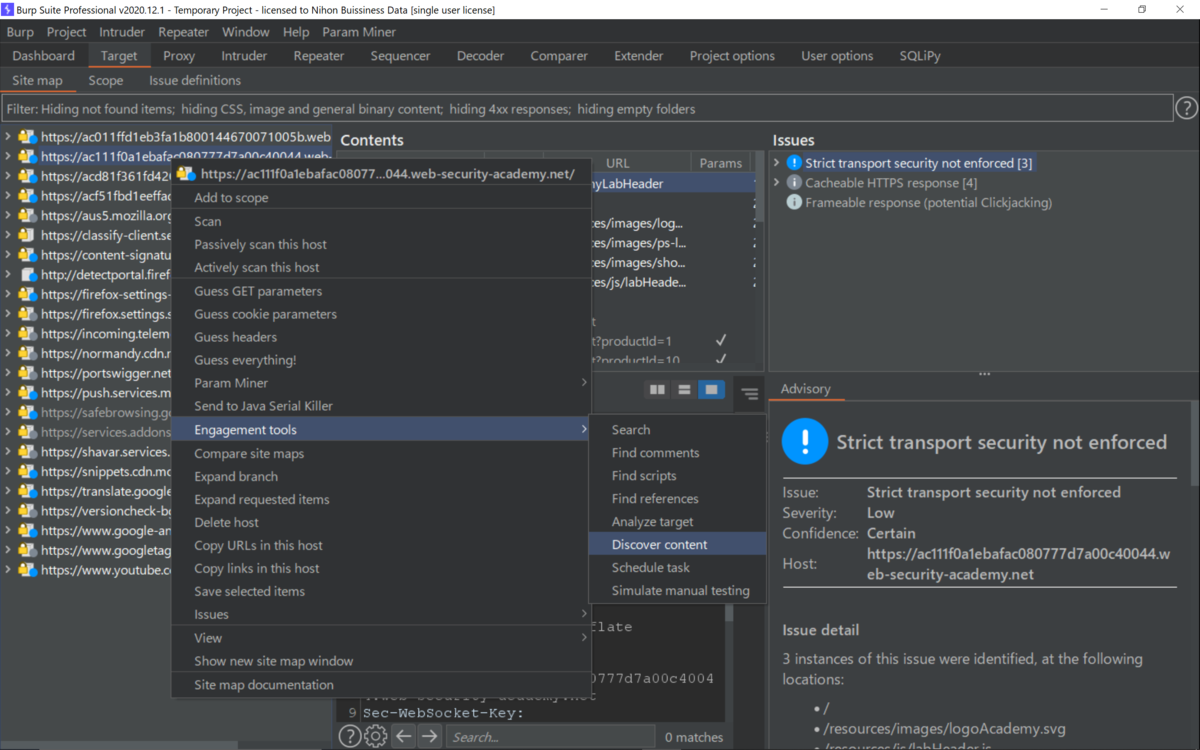1200x750 pixels.
Task: Click host icon for aus5.mozilla.org
Action: (27, 216)
